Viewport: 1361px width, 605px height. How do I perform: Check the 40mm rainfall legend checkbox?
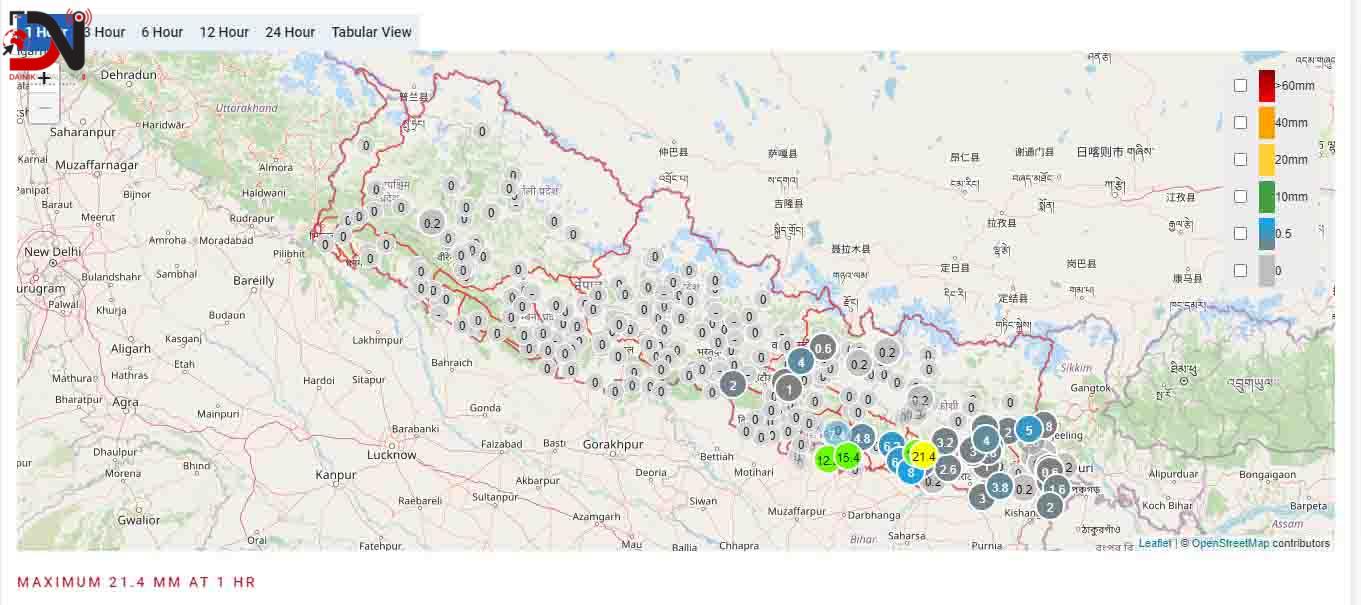pos(1240,122)
